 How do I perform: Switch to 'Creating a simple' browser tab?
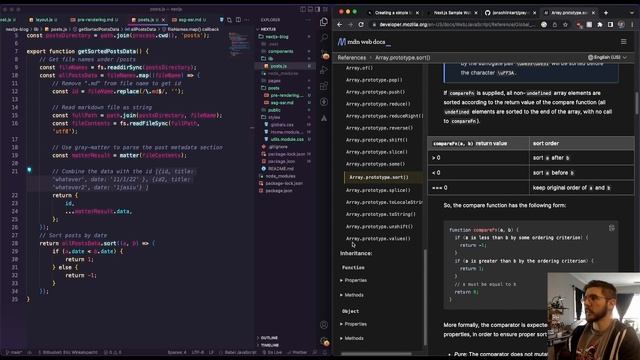(393, 13)
